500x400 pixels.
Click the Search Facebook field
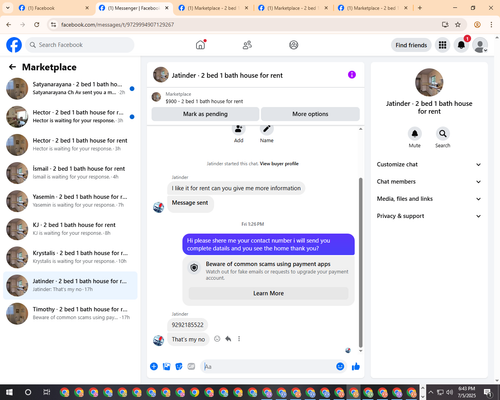pos(80,45)
